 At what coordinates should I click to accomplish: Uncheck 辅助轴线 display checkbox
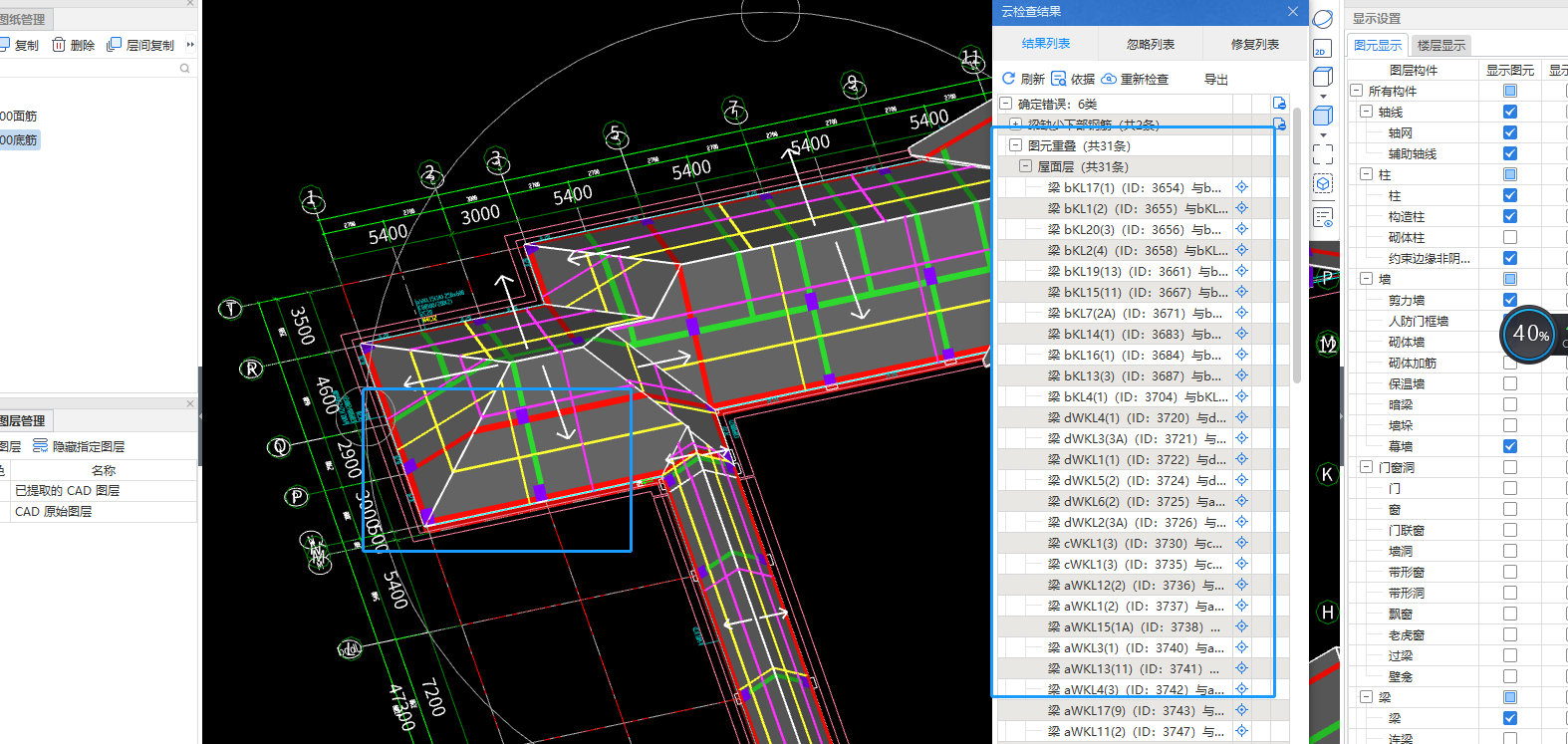tap(1510, 153)
